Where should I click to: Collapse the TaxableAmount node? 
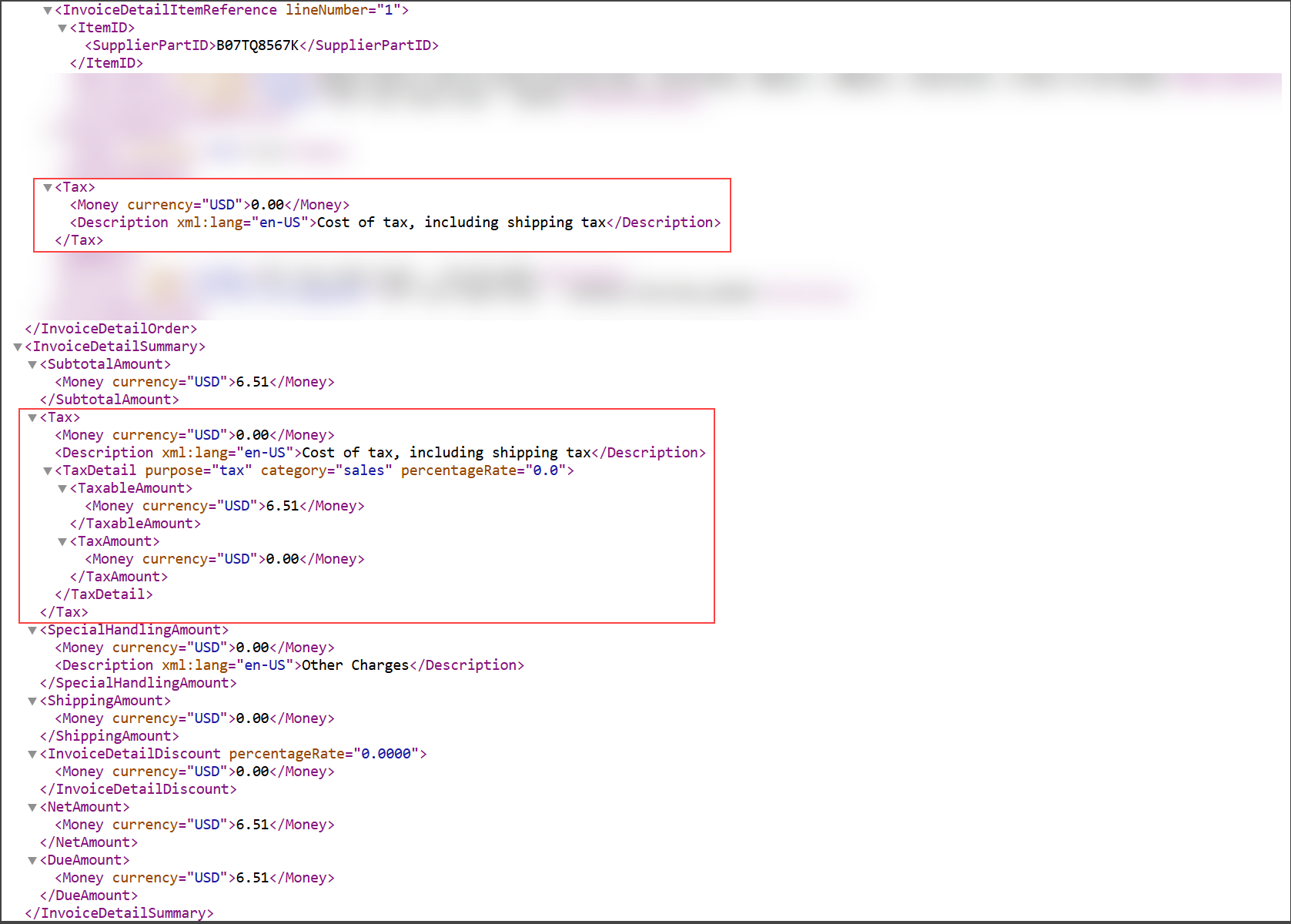pos(62,489)
